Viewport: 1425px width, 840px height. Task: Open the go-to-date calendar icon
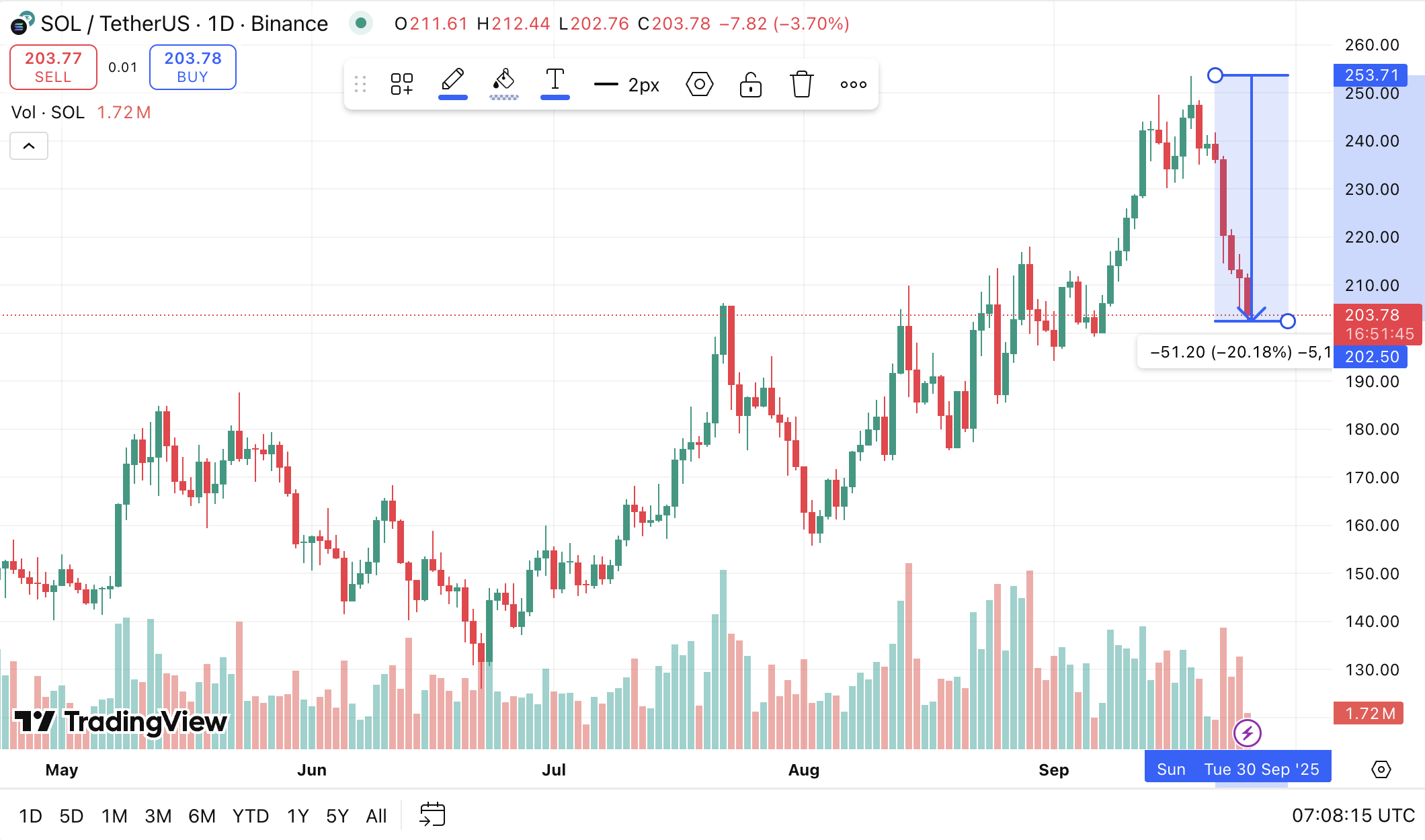click(434, 815)
